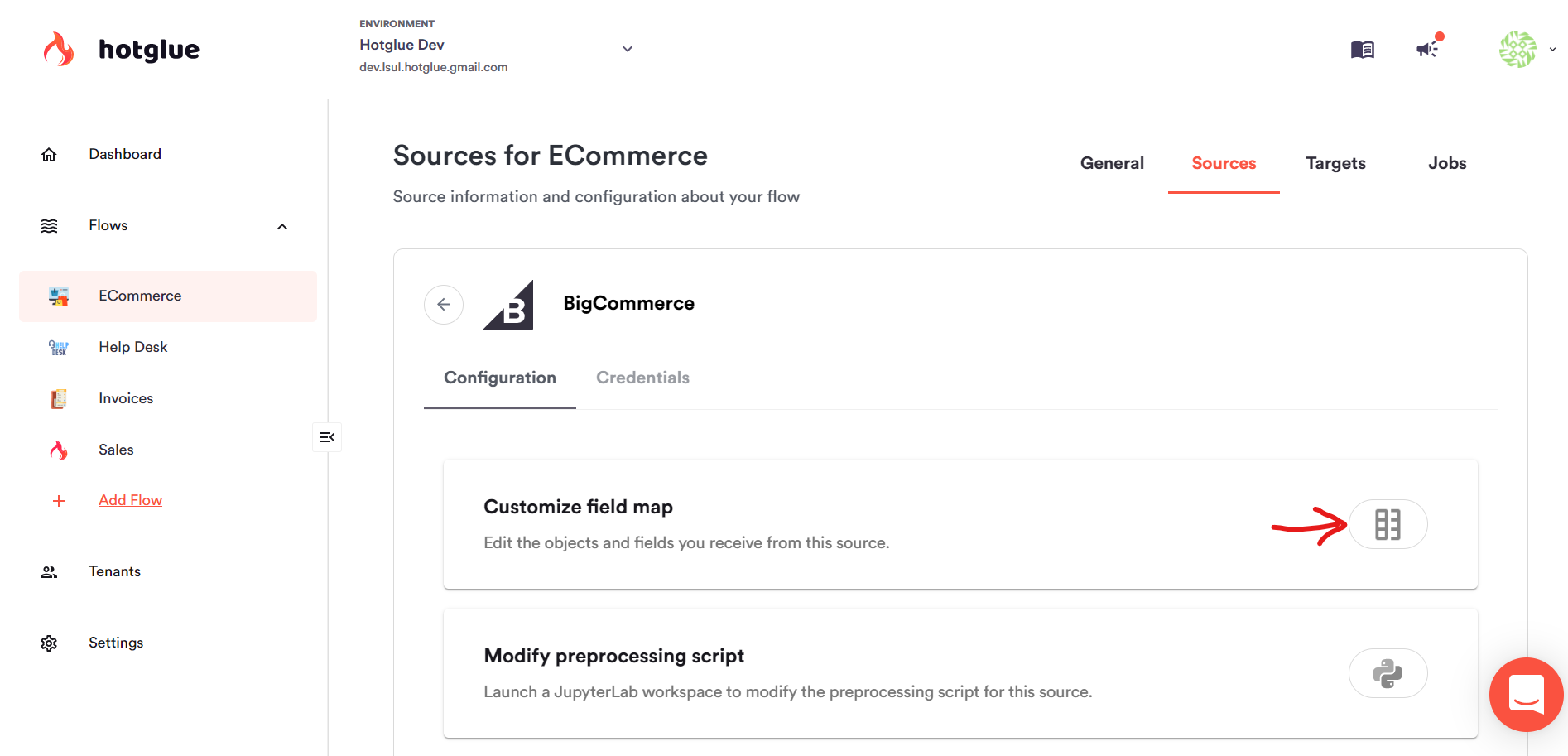Click the Customize field map heading

(x=578, y=507)
